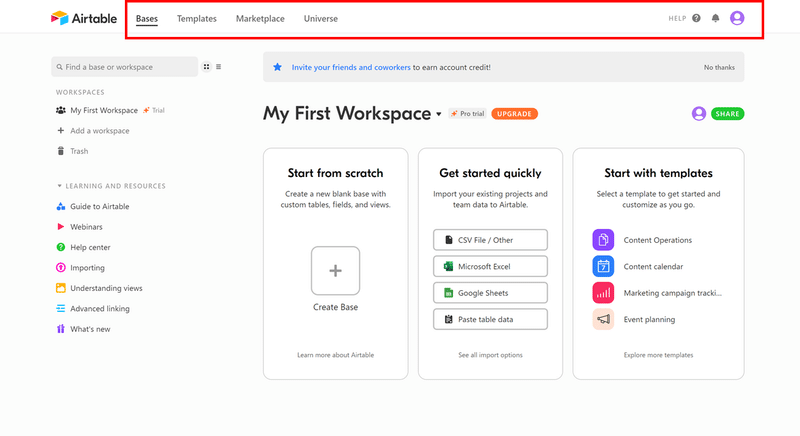The image size is (800, 436).
Task: Open Guide to Airtable
Action: pos(99,207)
